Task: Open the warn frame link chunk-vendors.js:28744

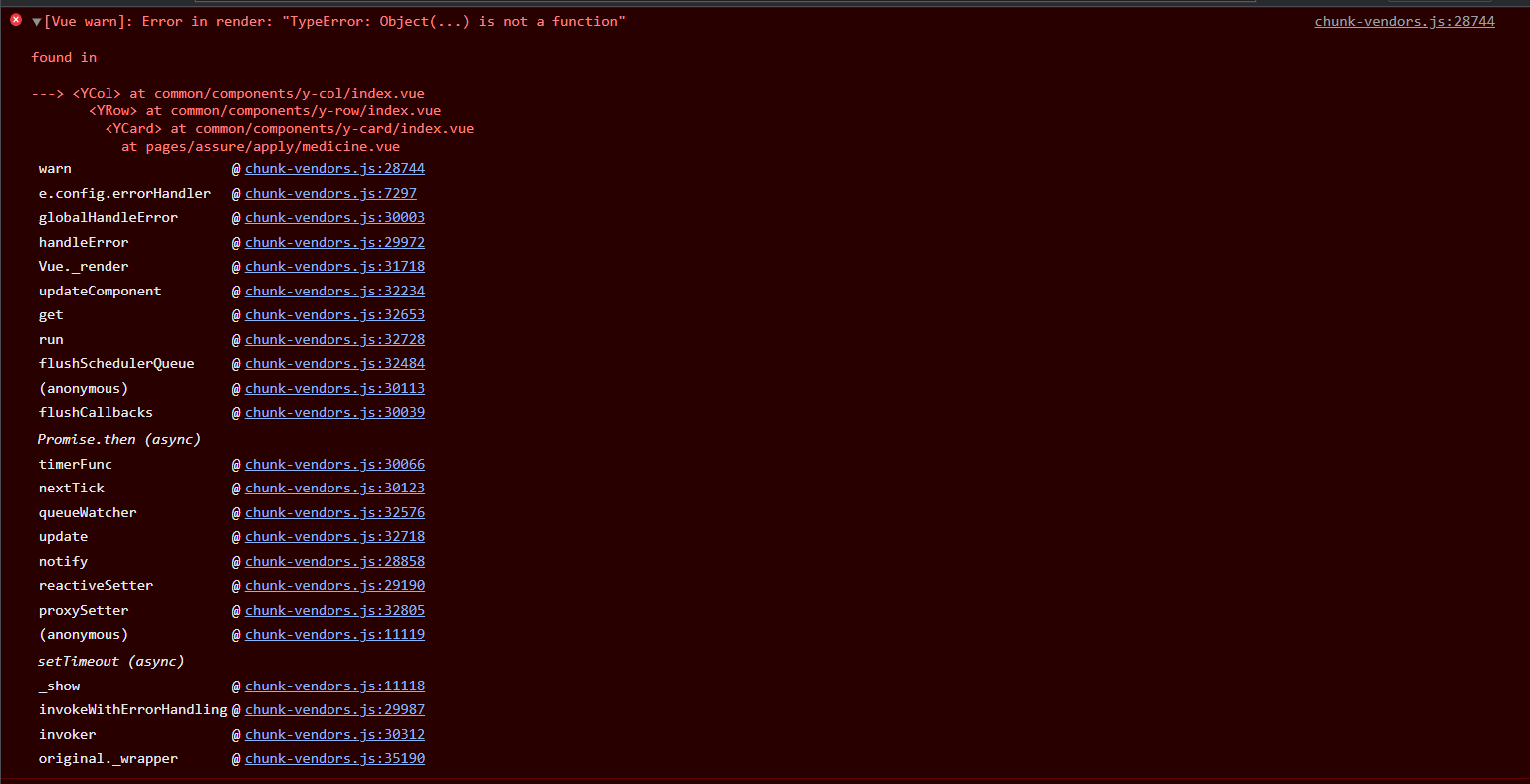Action: point(334,169)
